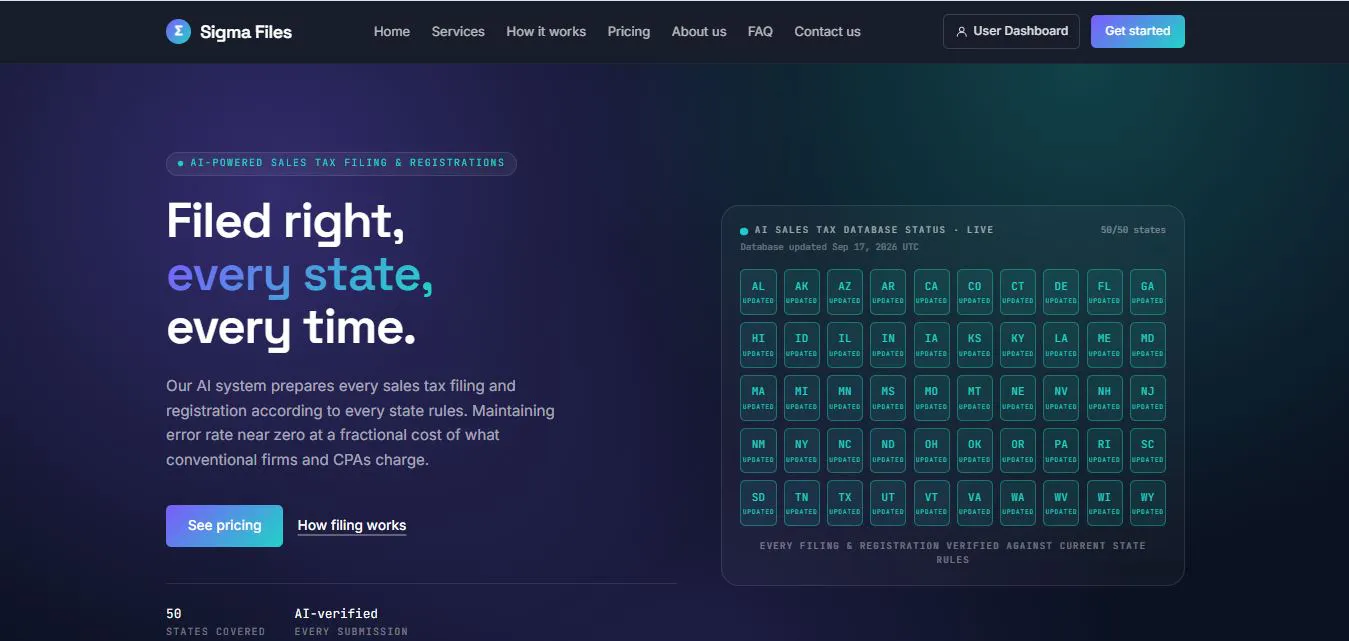This screenshot has width=1349, height=641.
Task: Select the AI-powered sales tax filing badge
Action: pos(341,163)
